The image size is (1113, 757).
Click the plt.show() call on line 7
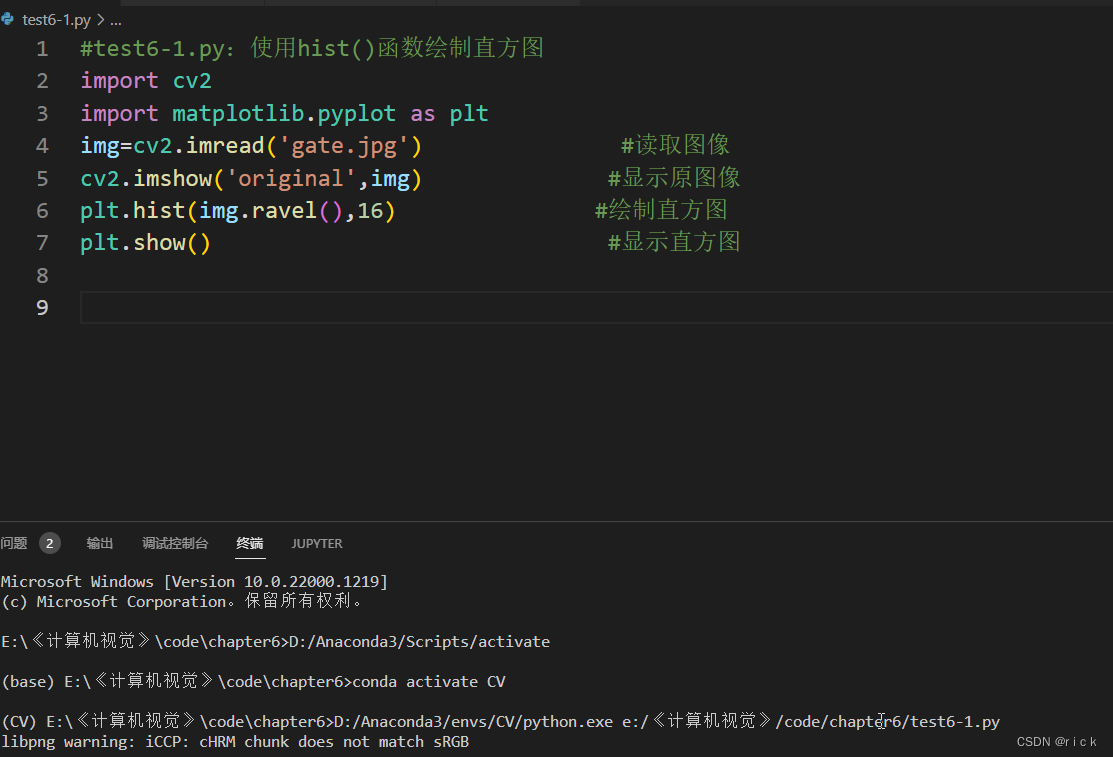click(146, 243)
